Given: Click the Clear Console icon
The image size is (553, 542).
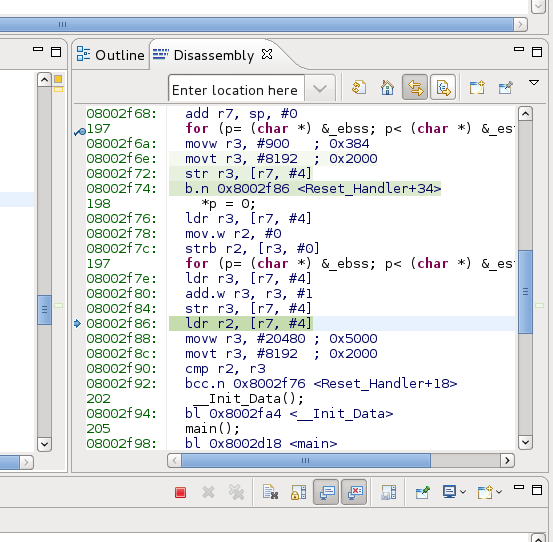Looking at the screenshot, I should [270, 492].
